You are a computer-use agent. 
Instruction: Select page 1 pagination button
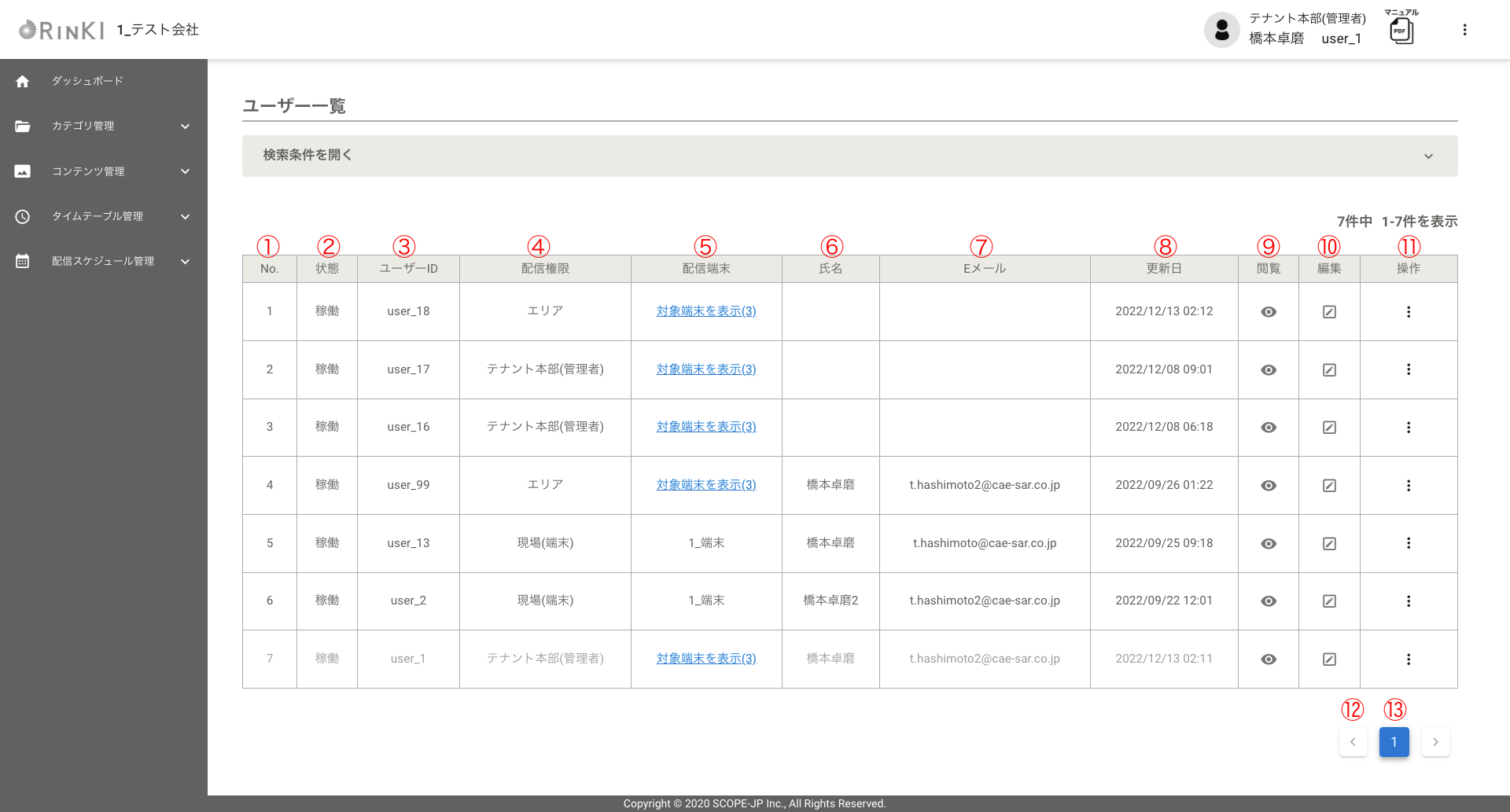click(x=1394, y=742)
